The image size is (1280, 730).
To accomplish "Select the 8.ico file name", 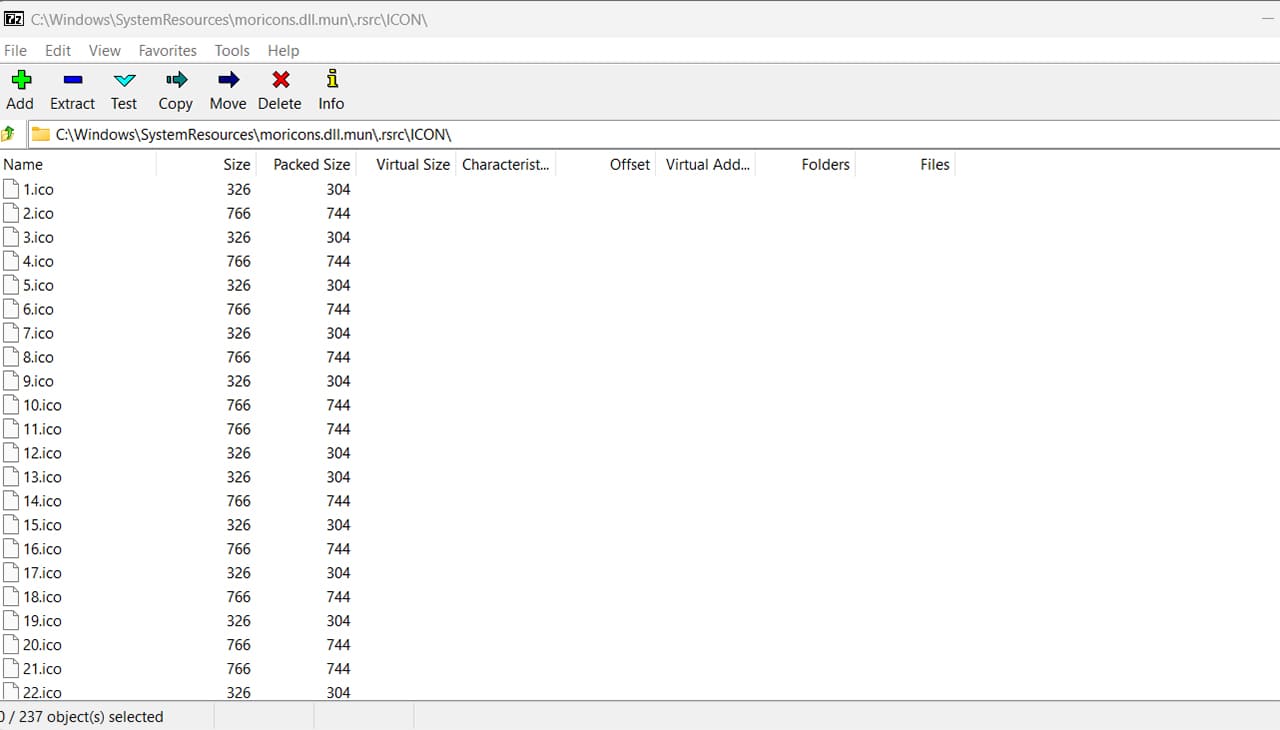I will pos(38,357).
